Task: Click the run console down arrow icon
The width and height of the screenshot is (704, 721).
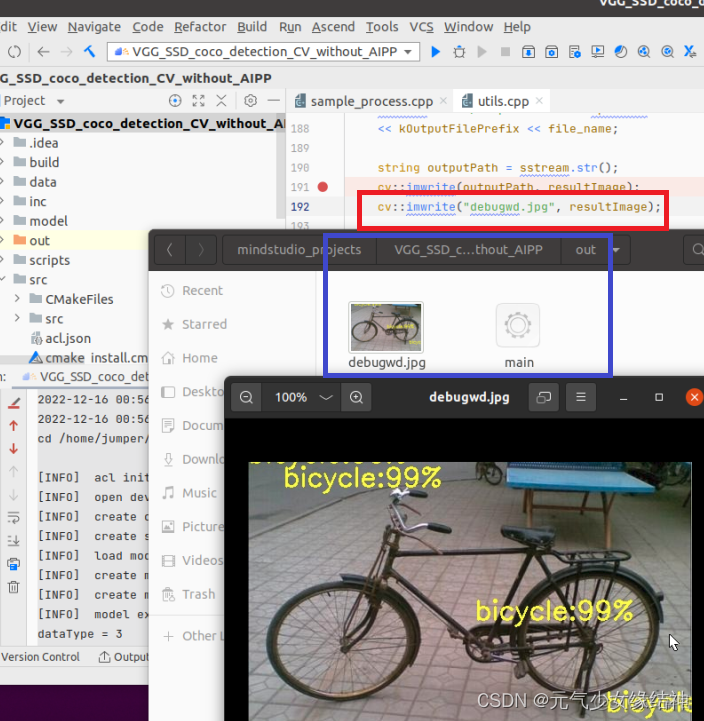Action: [14, 448]
